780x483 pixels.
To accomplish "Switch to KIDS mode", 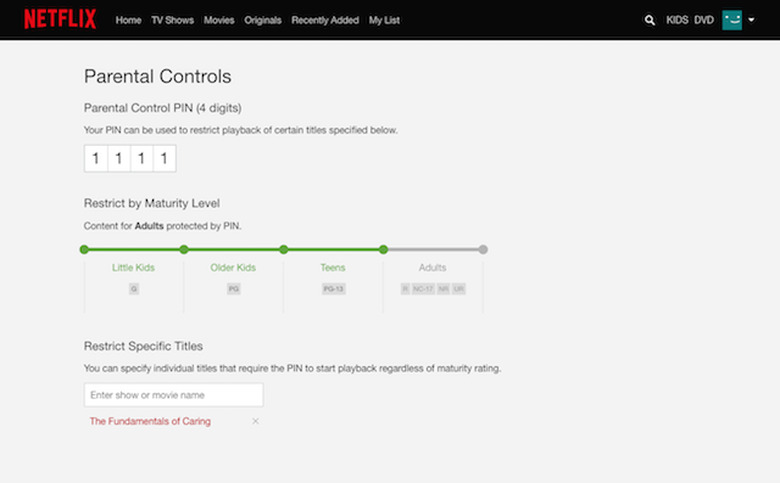I will coord(677,20).
